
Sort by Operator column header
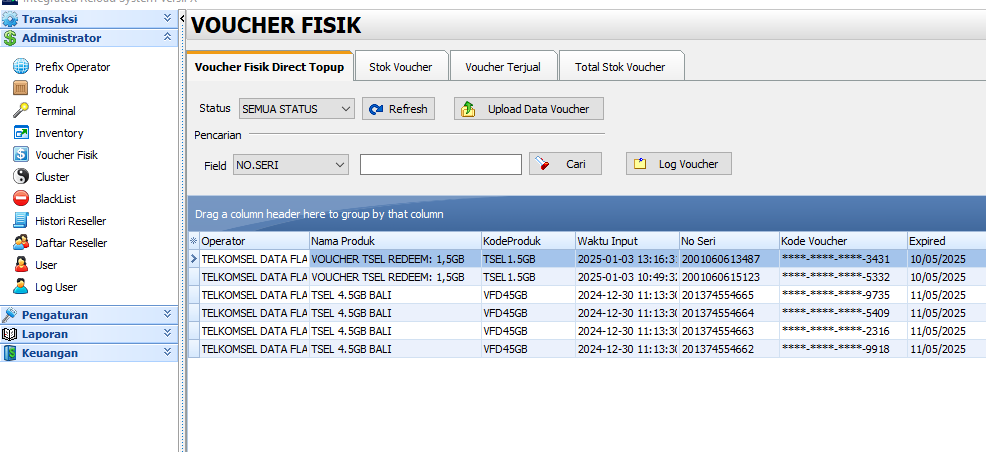pos(255,241)
